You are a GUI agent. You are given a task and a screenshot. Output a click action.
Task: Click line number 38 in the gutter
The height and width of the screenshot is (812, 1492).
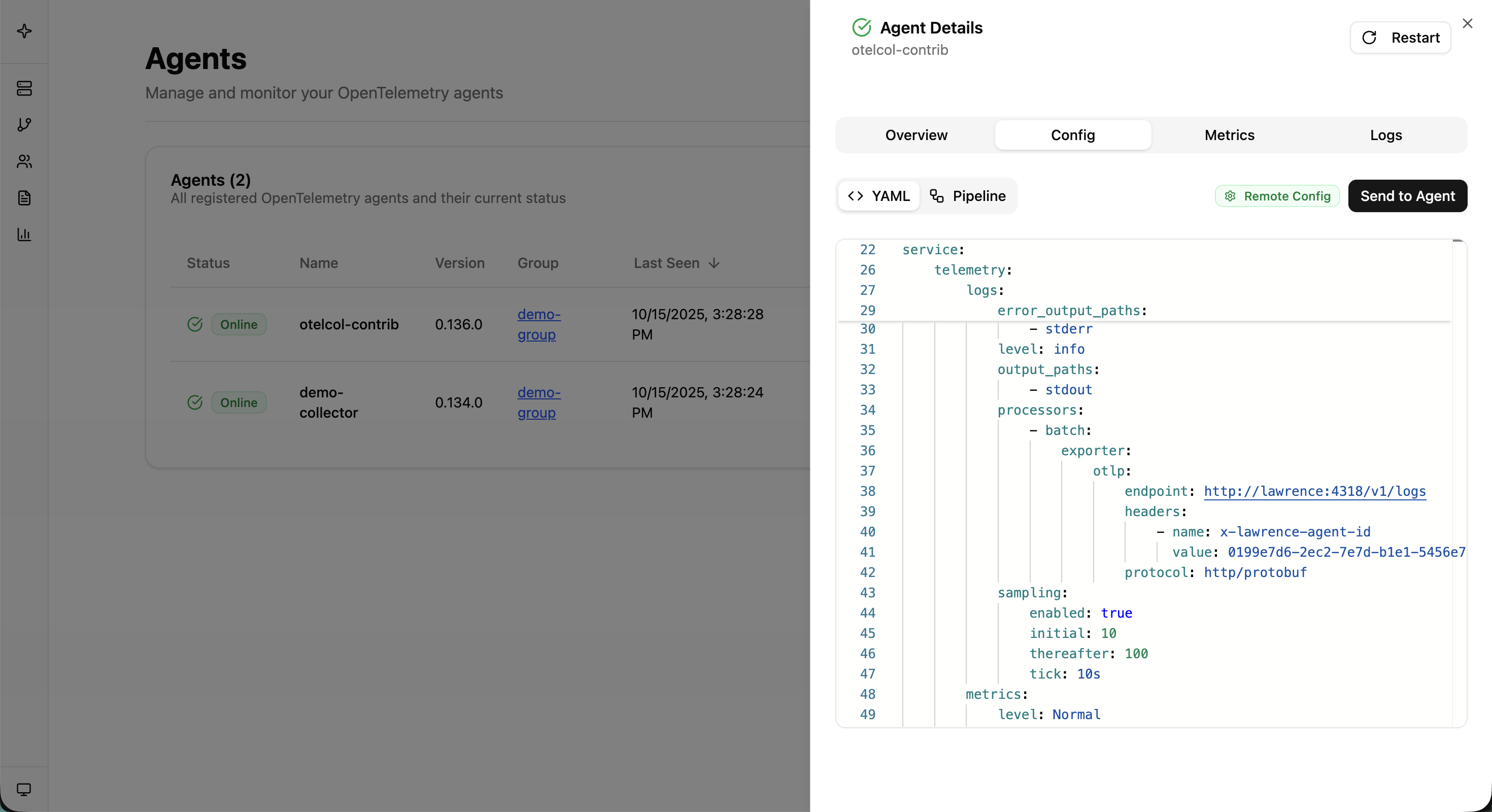click(867, 491)
